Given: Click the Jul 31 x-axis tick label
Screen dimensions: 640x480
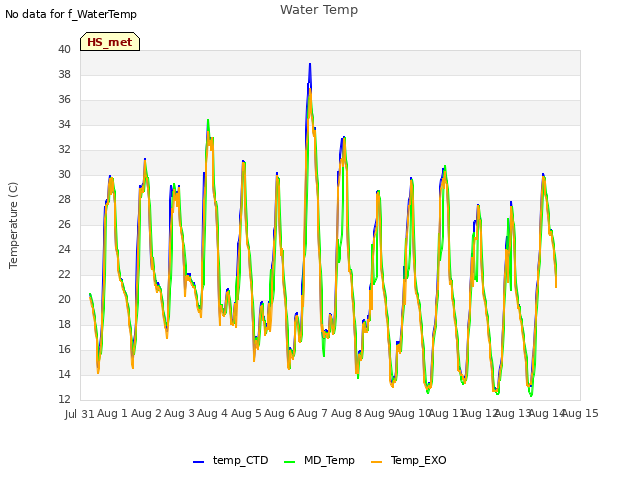Looking at the screenshot, I should [80, 414].
